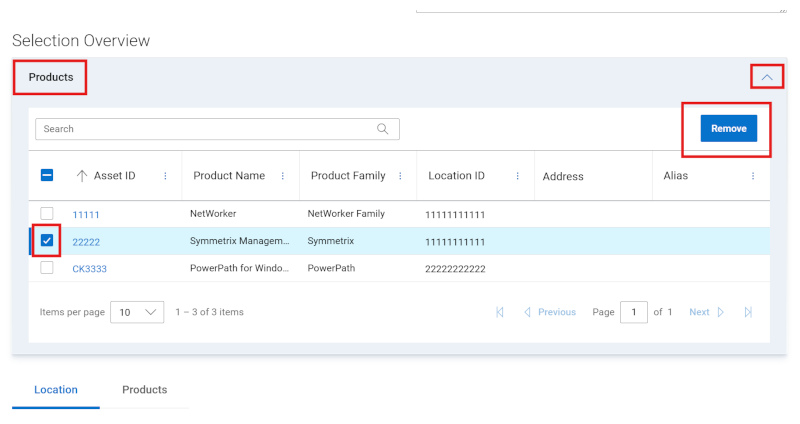Open the items per page dropdown

(x=137, y=312)
